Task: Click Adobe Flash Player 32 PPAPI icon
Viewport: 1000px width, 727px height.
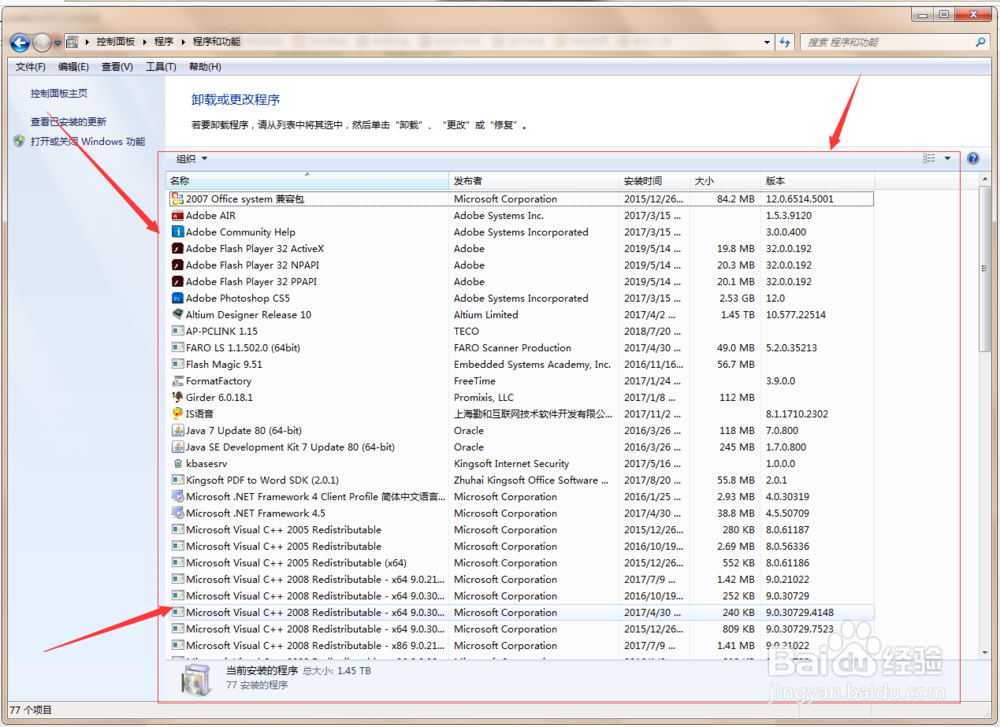Action: click(x=178, y=281)
